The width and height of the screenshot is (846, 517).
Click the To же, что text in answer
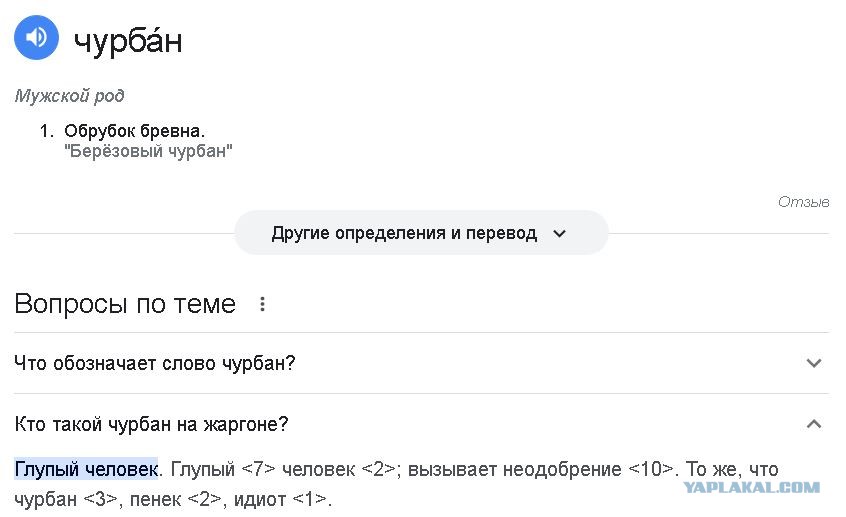(x=732, y=469)
